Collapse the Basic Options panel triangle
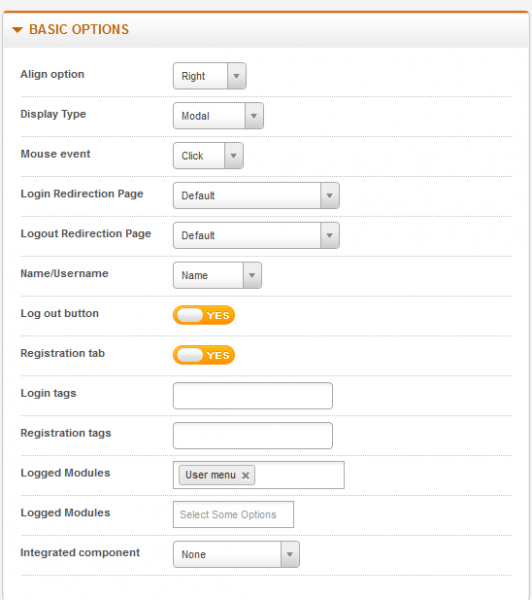 (x=17, y=29)
